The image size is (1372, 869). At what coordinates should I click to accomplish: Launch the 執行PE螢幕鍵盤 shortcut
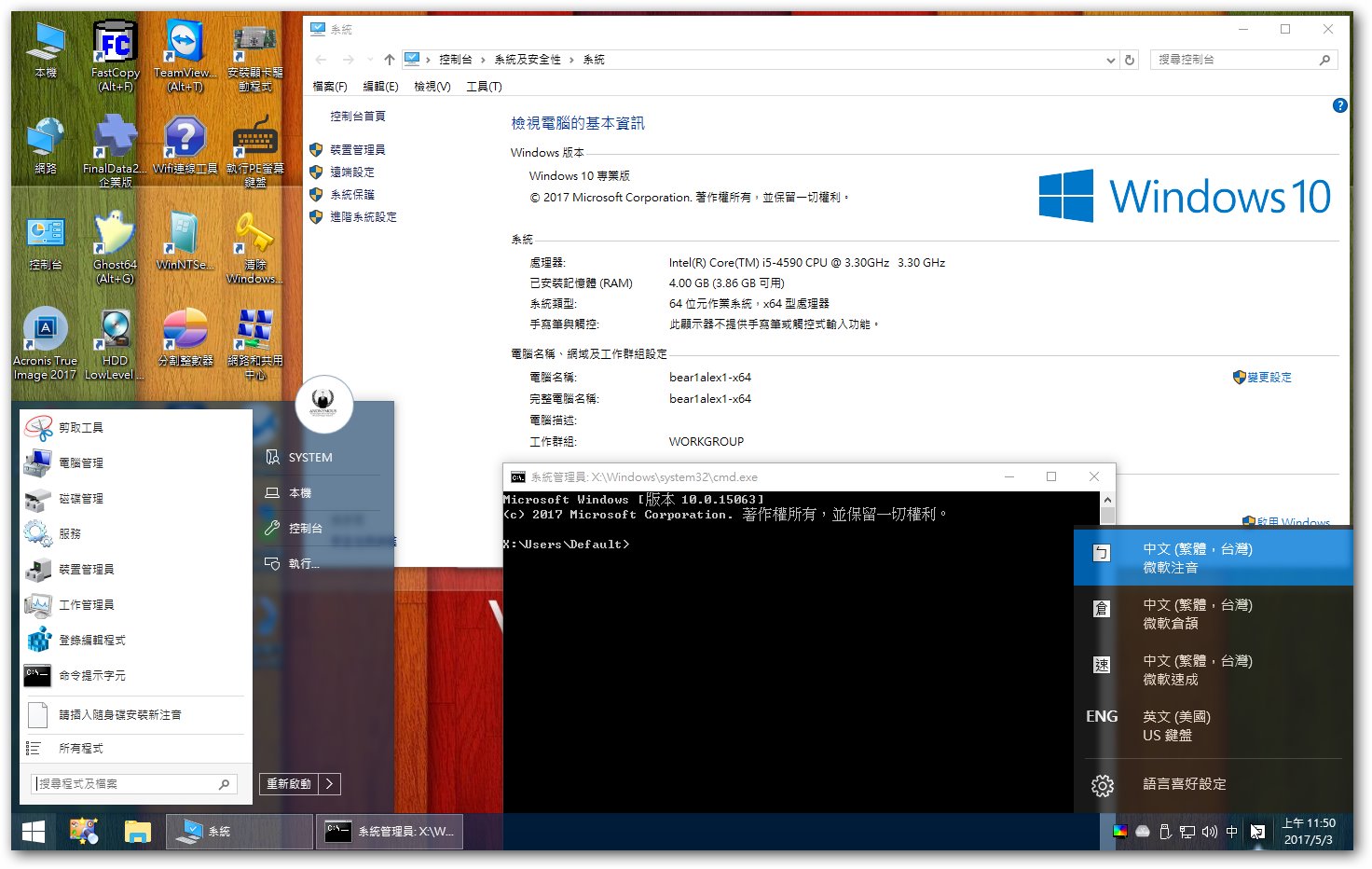pos(255,152)
